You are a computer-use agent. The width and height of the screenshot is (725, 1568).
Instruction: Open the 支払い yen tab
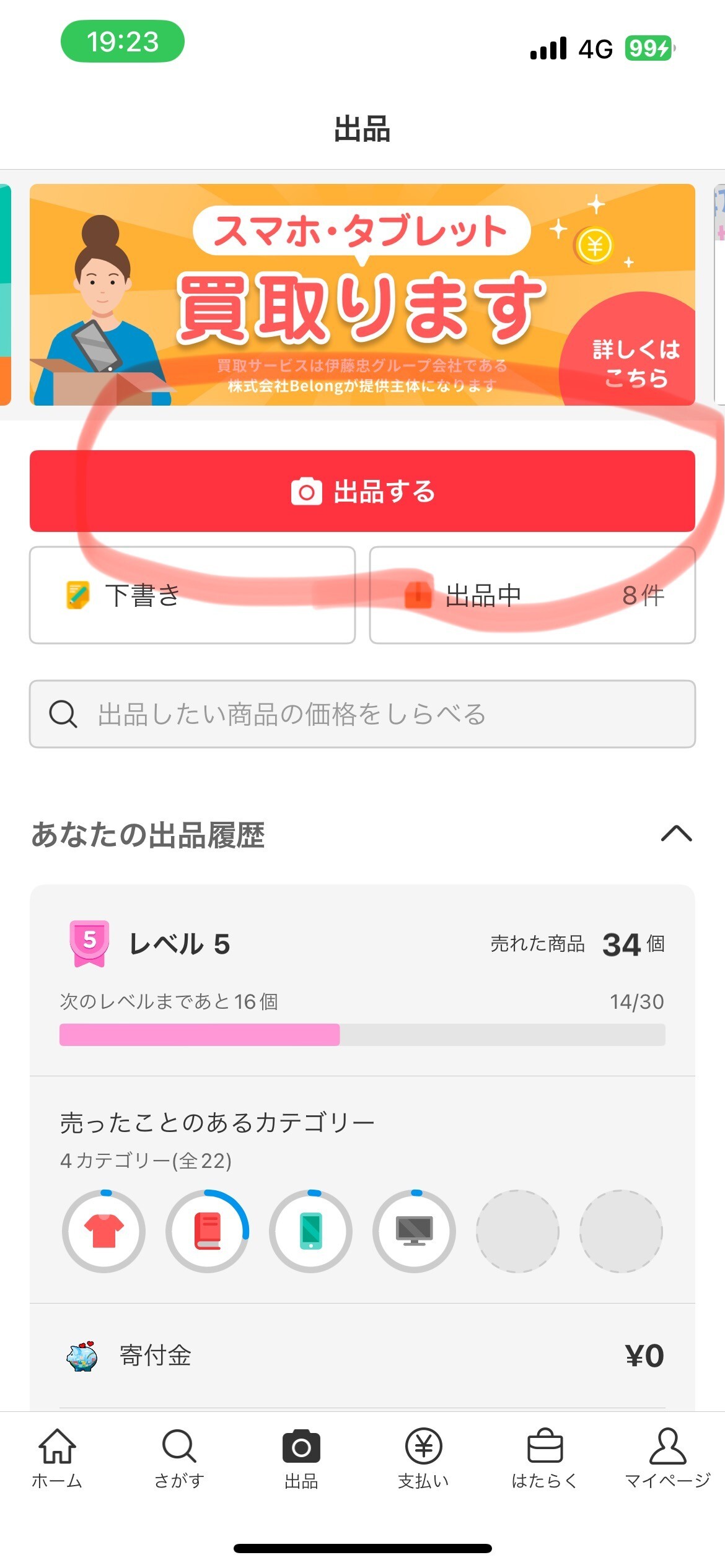[423, 1458]
